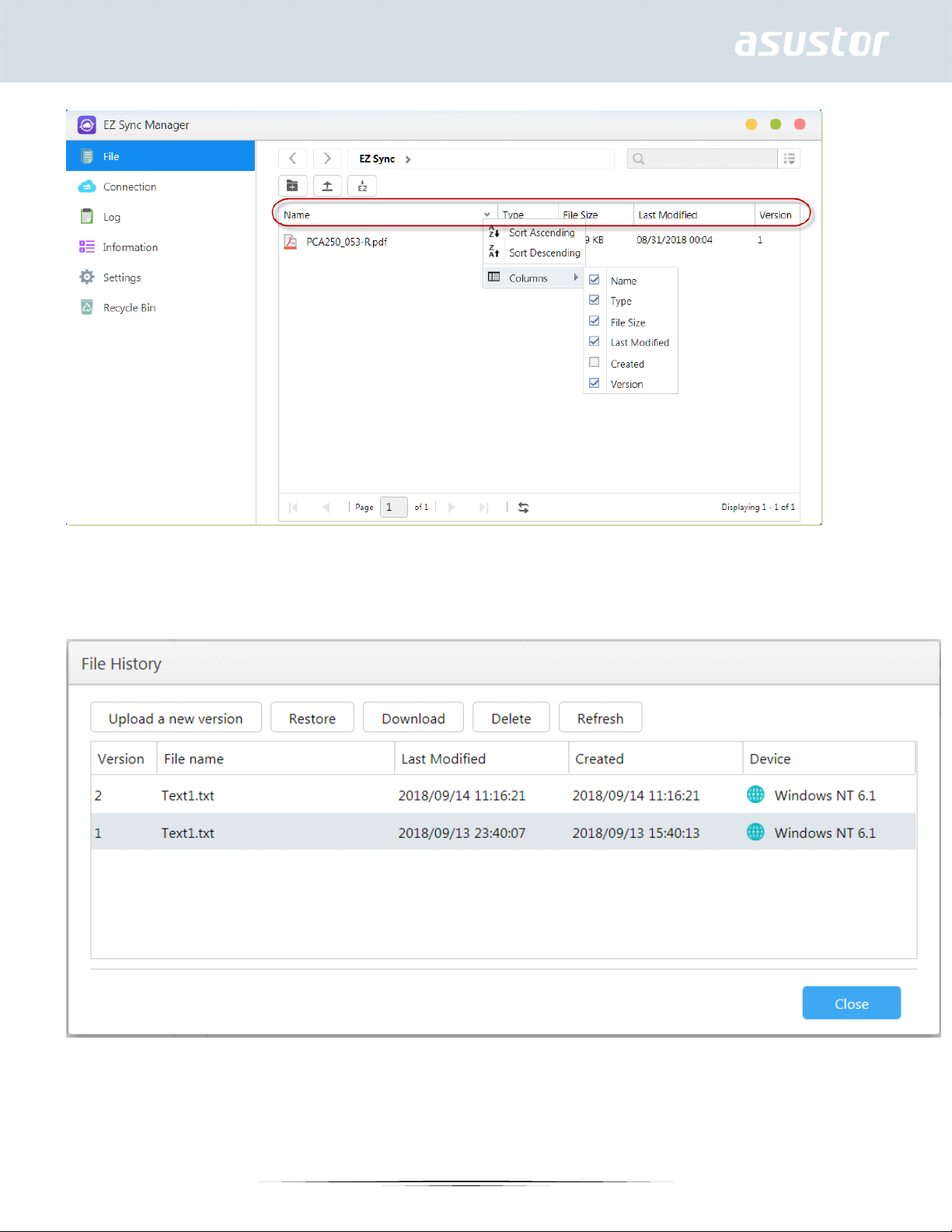Go to the next page icon
Image resolution: width=952 pixels, height=1232 pixels.
tap(452, 508)
